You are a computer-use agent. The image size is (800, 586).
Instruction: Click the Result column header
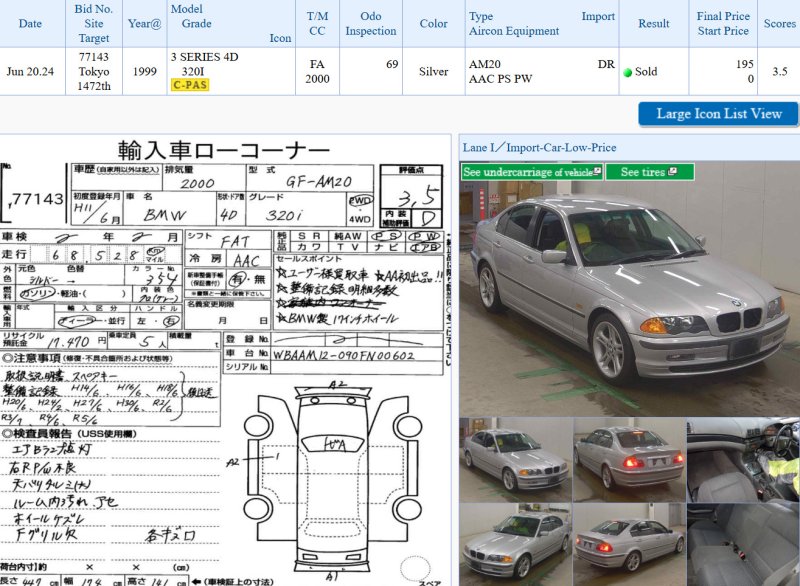tap(654, 23)
